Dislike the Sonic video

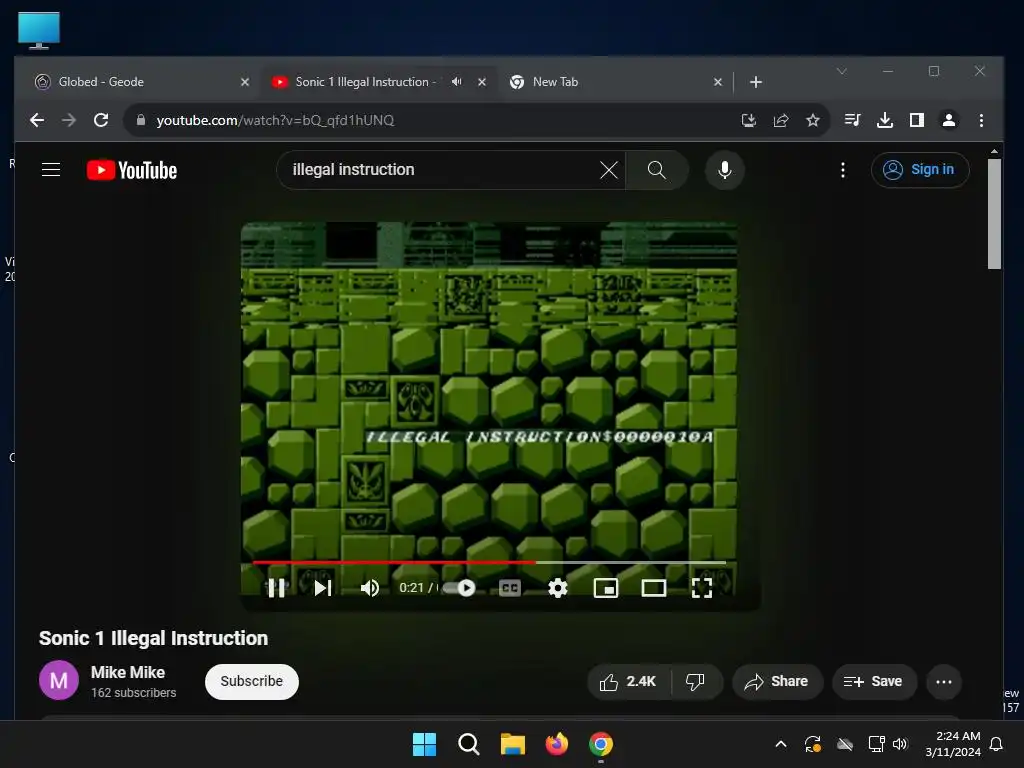[x=696, y=681]
